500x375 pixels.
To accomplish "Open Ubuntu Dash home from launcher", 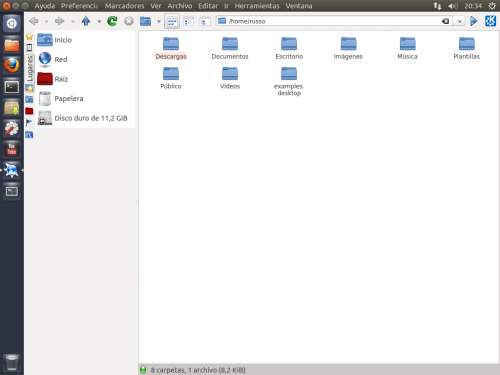I will tap(12, 23).
